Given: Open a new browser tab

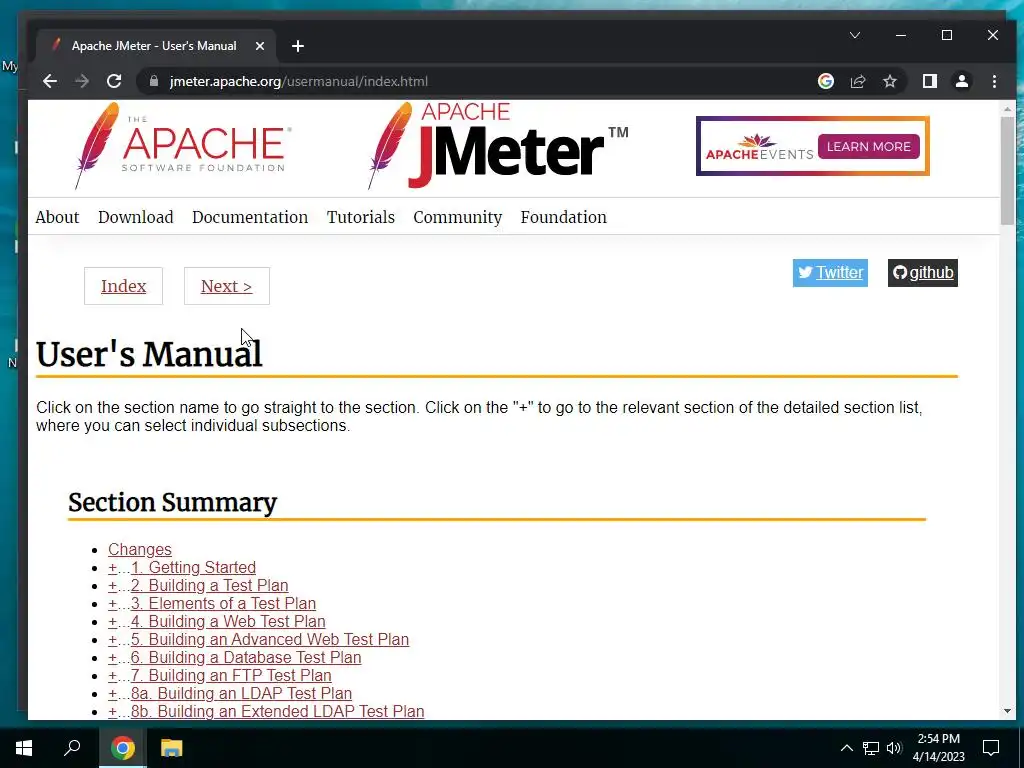Looking at the screenshot, I should (x=298, y=46).
